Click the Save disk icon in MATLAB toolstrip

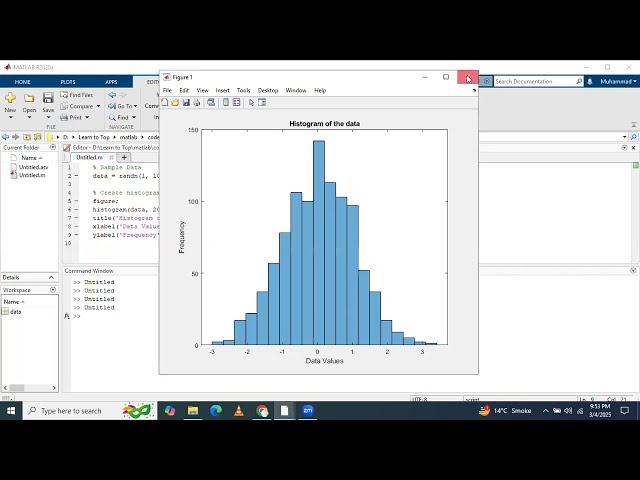[48, 98]
